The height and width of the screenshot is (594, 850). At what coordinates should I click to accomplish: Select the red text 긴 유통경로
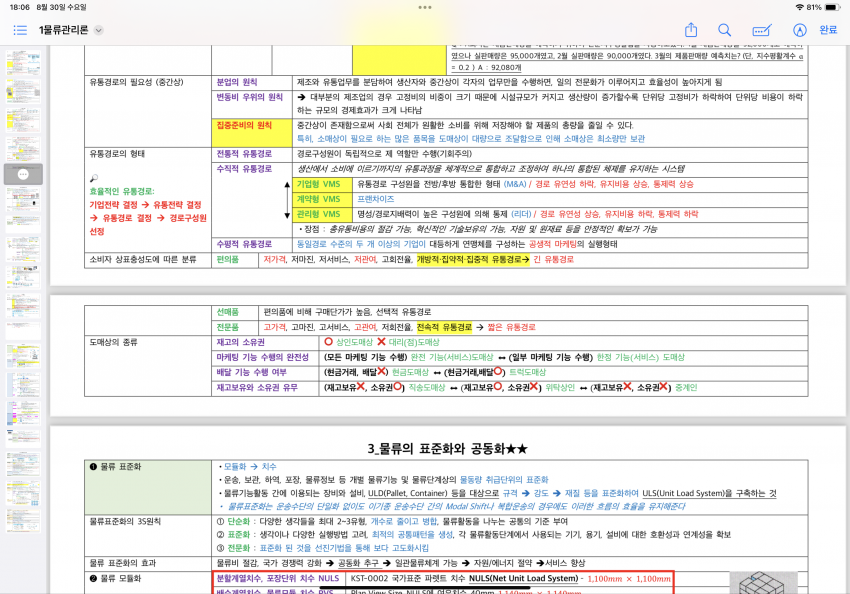click(553, 259)
